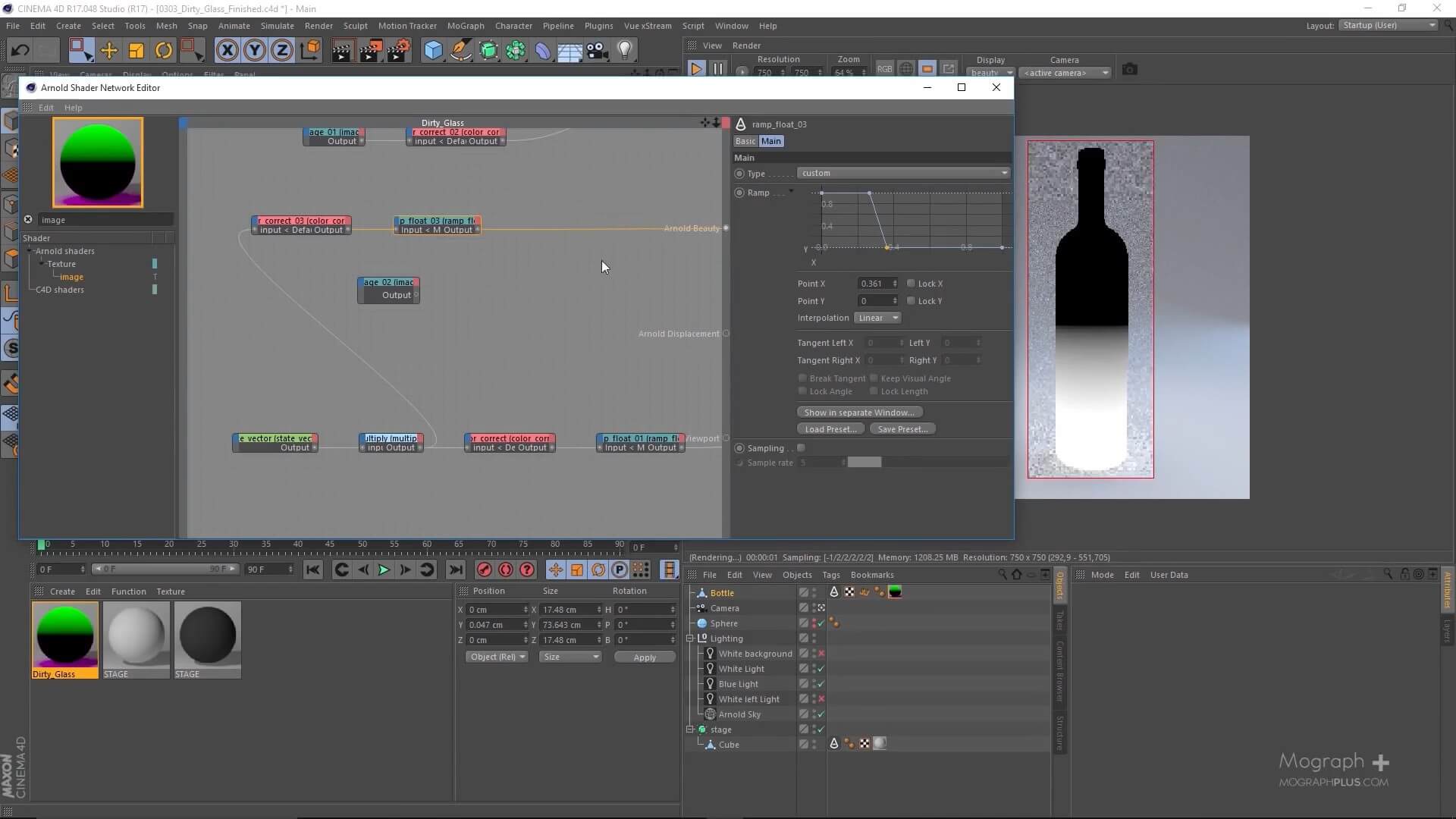
Task: Click the record active objects keyframe icon
Action: tap(484, 570)
